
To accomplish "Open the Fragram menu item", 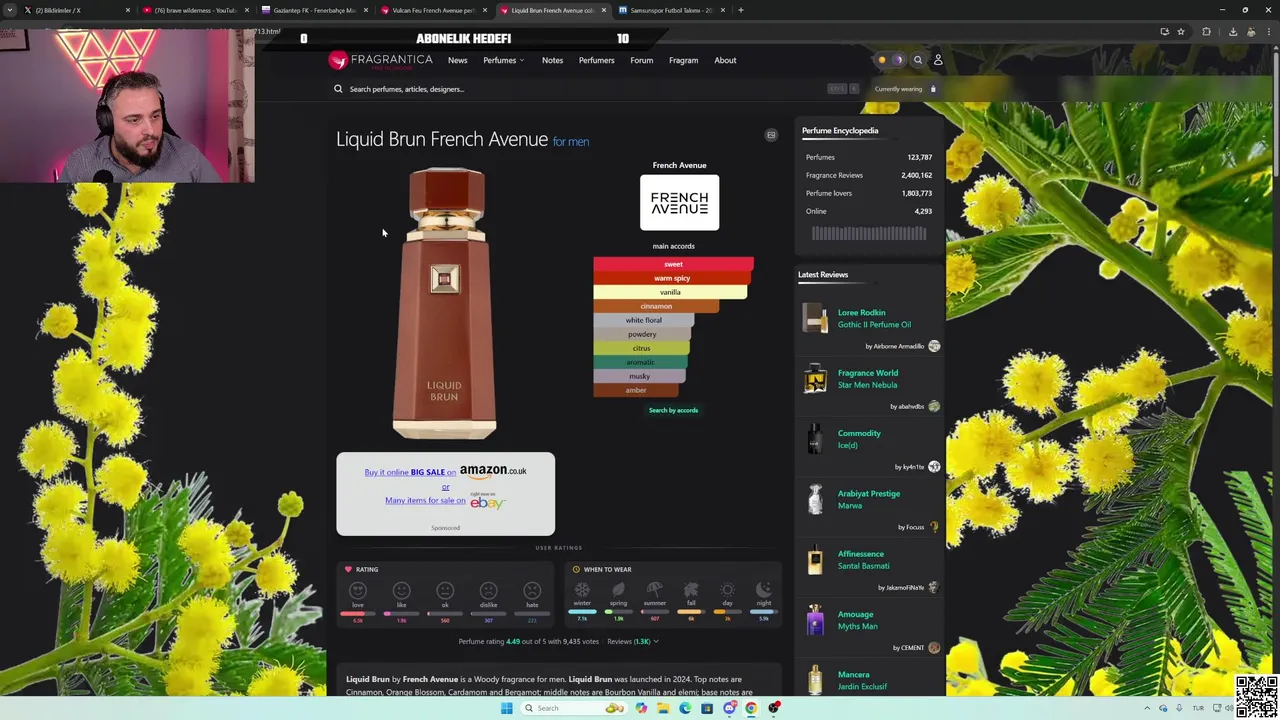I will click(x=683, y=60).
